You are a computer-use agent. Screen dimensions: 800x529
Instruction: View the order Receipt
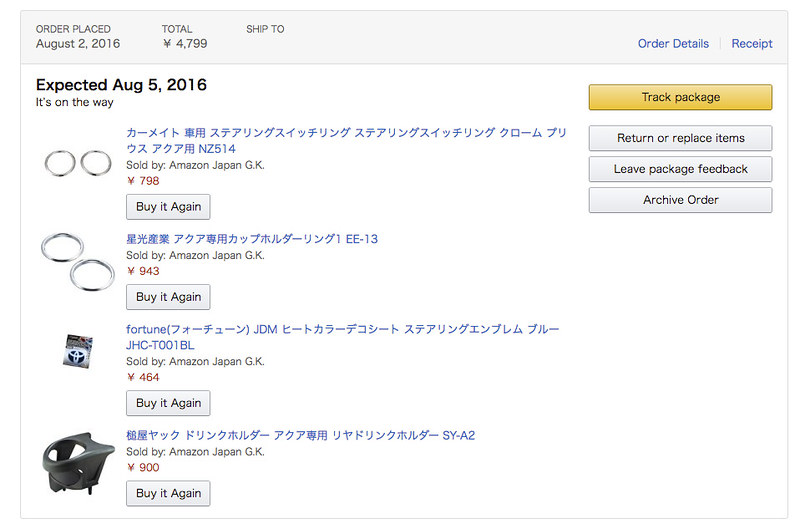751,44
